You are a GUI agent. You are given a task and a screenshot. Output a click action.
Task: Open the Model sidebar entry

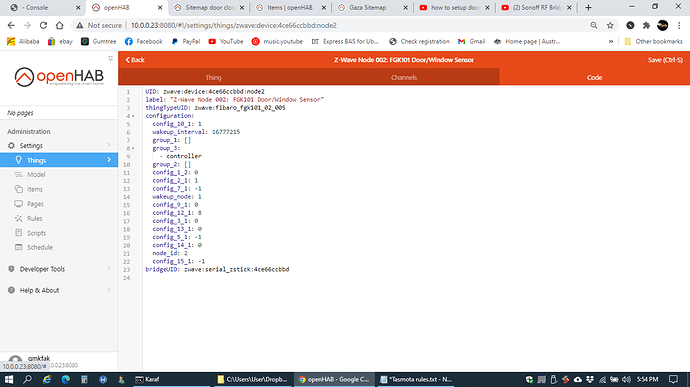pos(36,174)
